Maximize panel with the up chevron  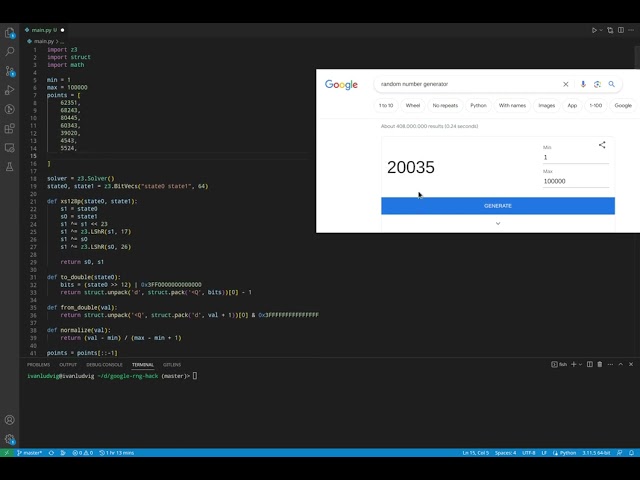click(x=620, y=364)
